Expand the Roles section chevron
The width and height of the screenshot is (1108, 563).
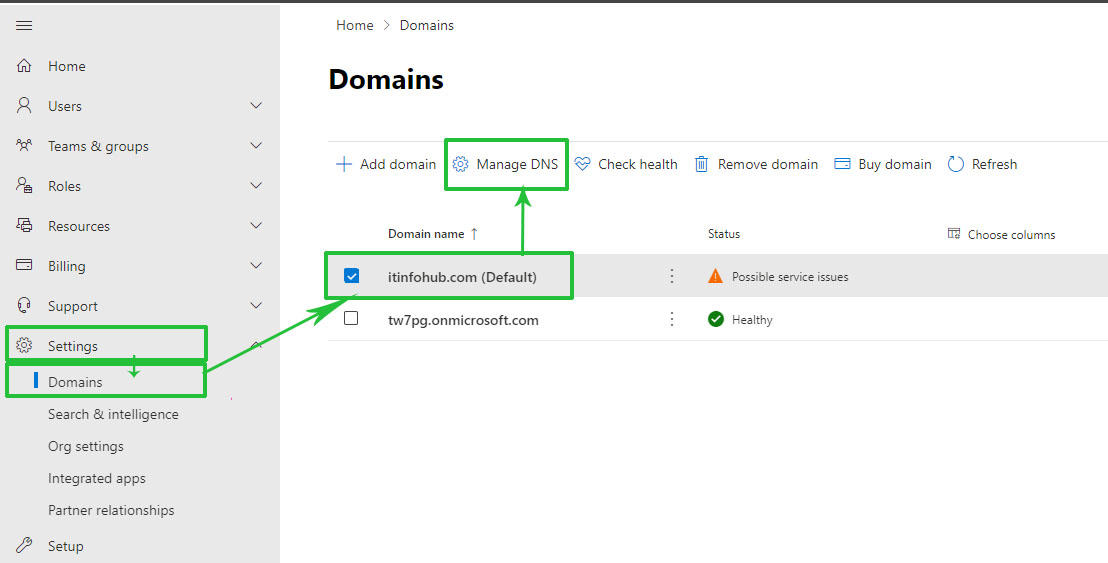(257, 185)
